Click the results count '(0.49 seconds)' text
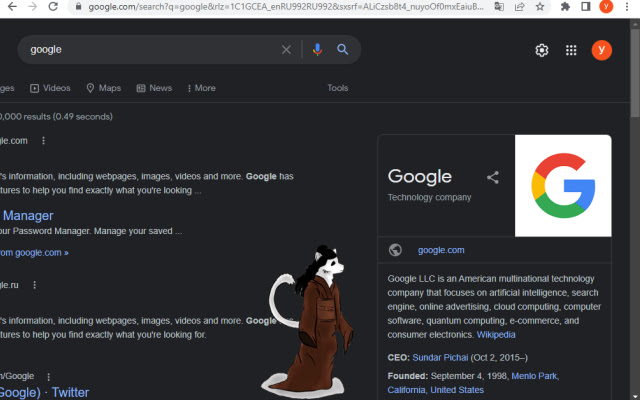The width and height of the screenshot is (640, 400). click(83, 117)
